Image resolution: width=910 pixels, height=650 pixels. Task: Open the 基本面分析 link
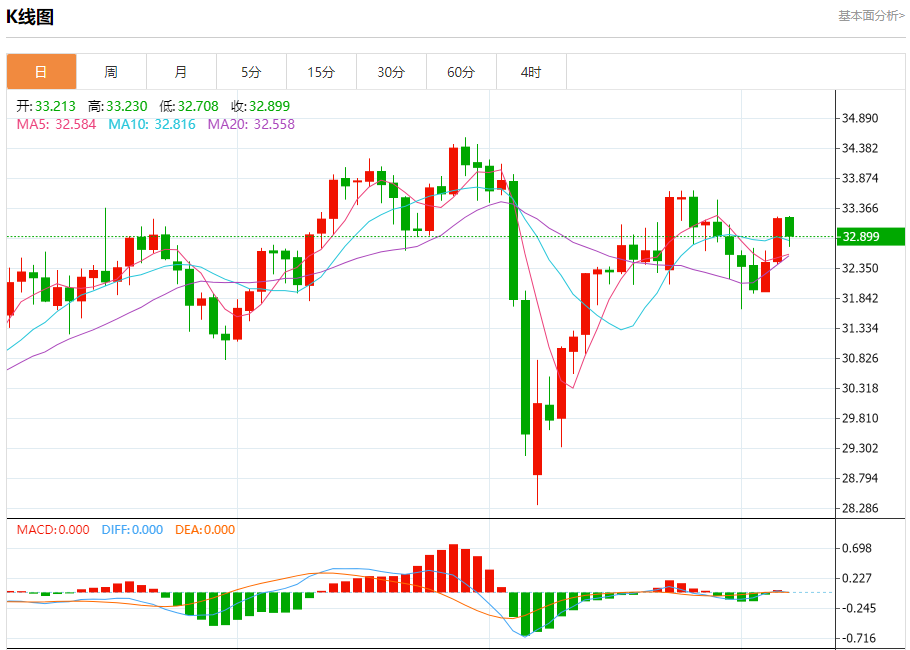(871, 16)
